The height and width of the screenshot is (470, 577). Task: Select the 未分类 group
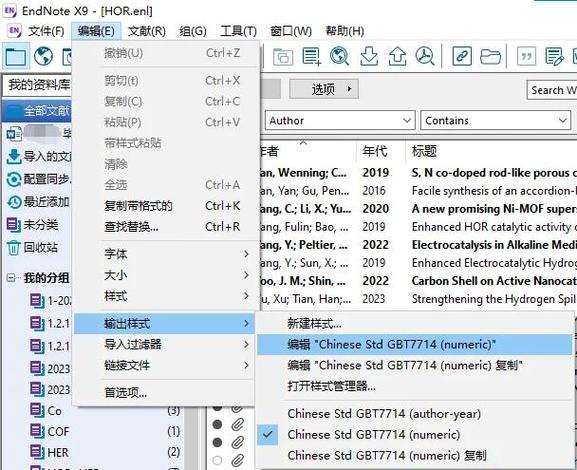[33, 225]
